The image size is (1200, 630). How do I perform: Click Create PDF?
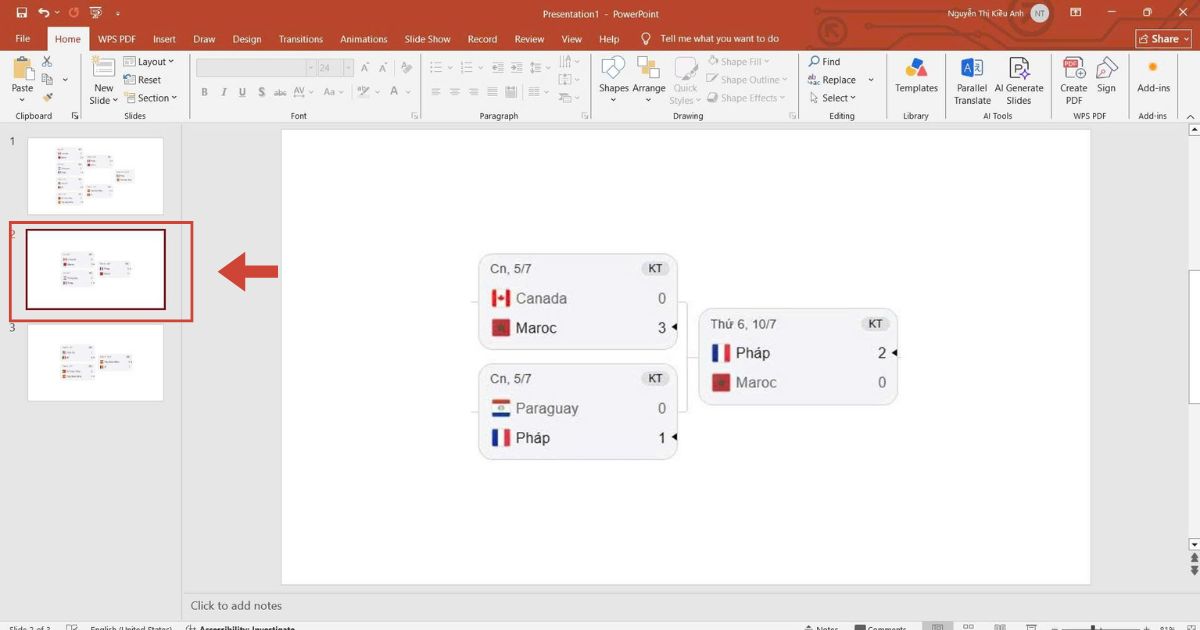pos(1074,81)
